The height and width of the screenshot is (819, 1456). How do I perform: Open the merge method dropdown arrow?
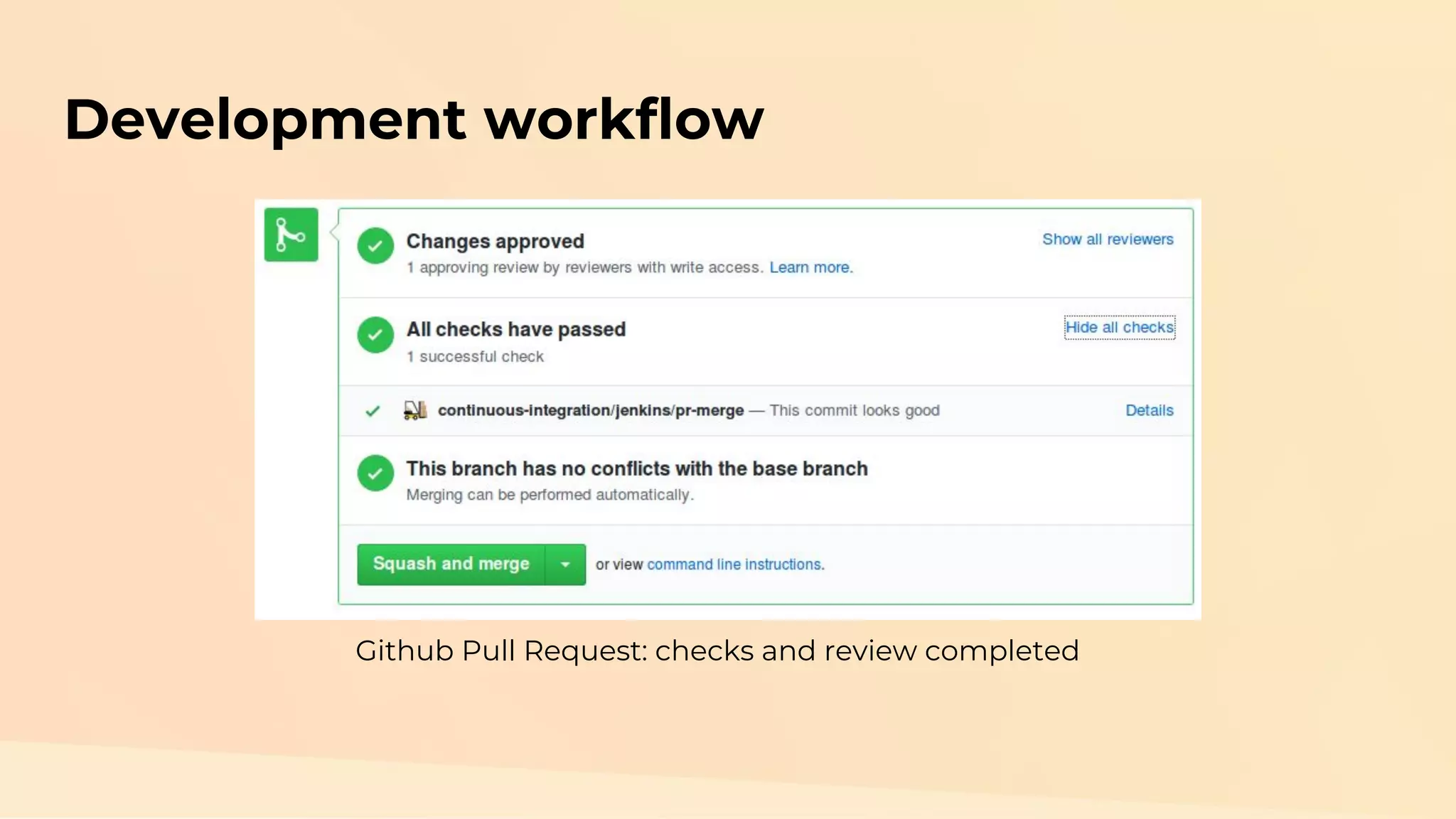565,564
